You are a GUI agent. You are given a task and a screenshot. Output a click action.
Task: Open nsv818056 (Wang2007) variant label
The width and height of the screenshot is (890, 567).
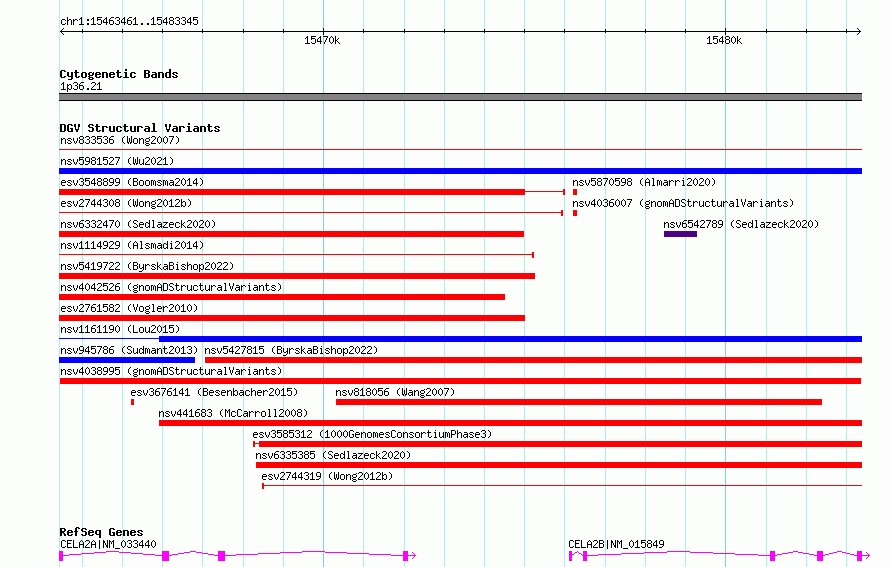tap(395, 392)
